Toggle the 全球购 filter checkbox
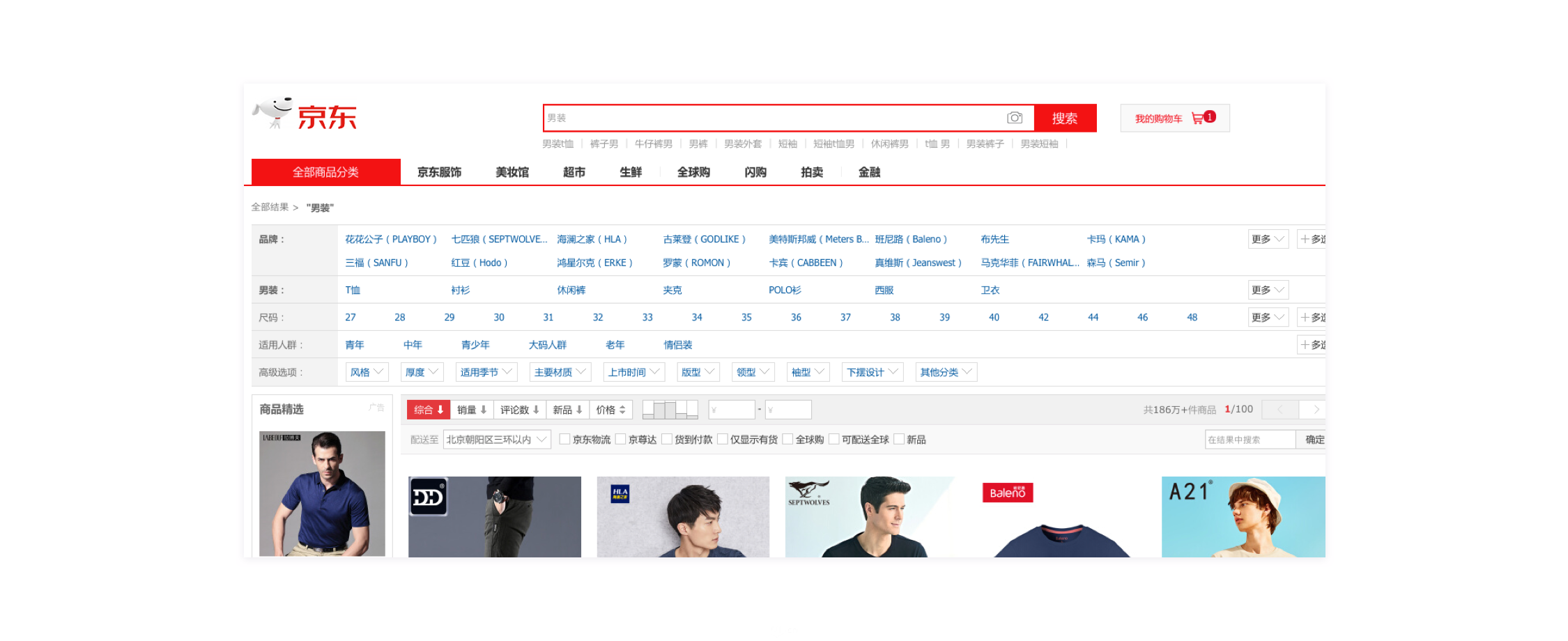Screen dimensions: 1568x641 point(788,439)
